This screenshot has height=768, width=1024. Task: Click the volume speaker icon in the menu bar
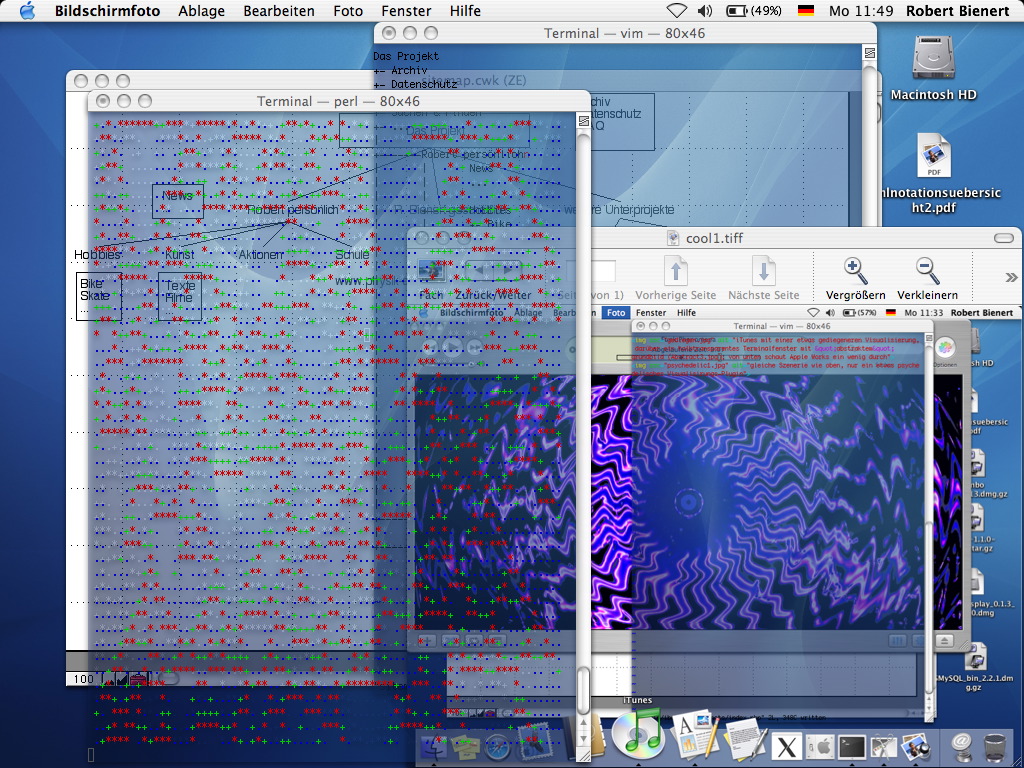705,10
